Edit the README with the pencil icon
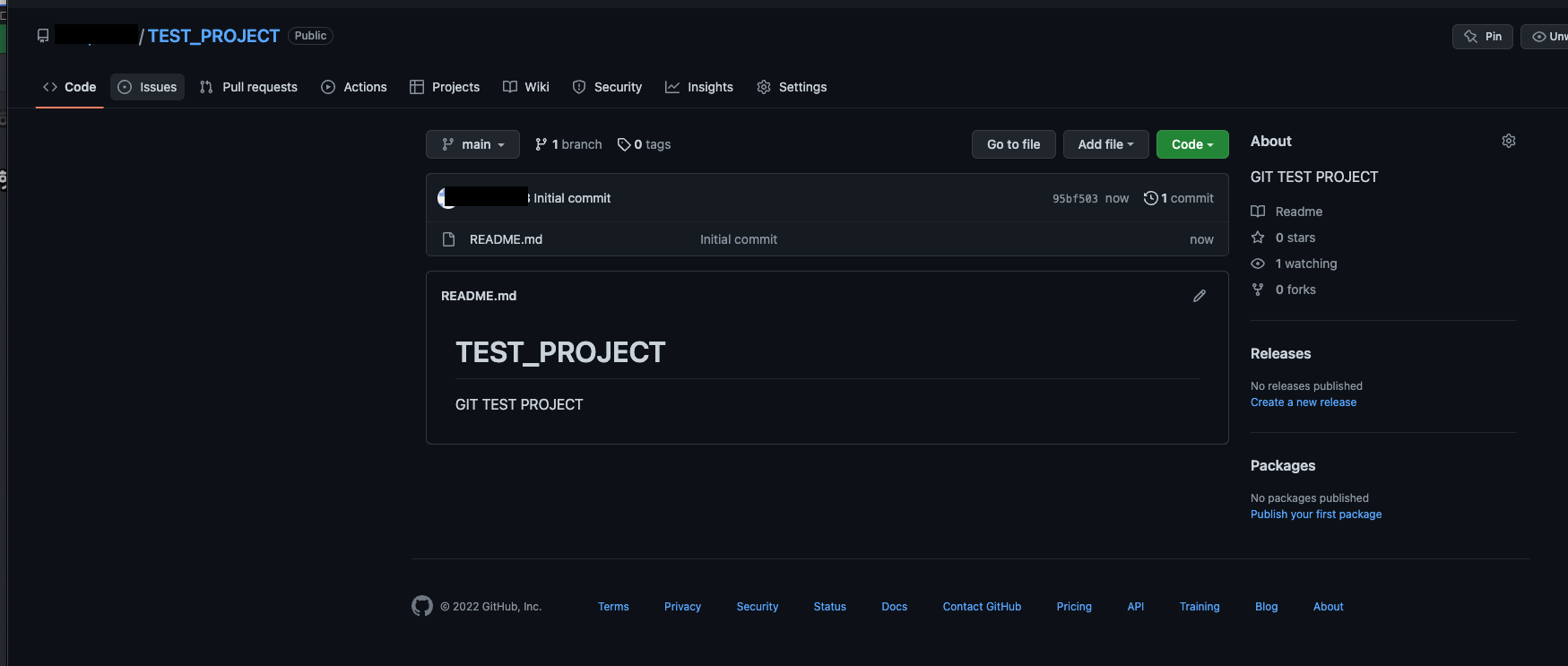Image resolution: width=1568 pixels, height=666 pixels. tap(1200, 296)
